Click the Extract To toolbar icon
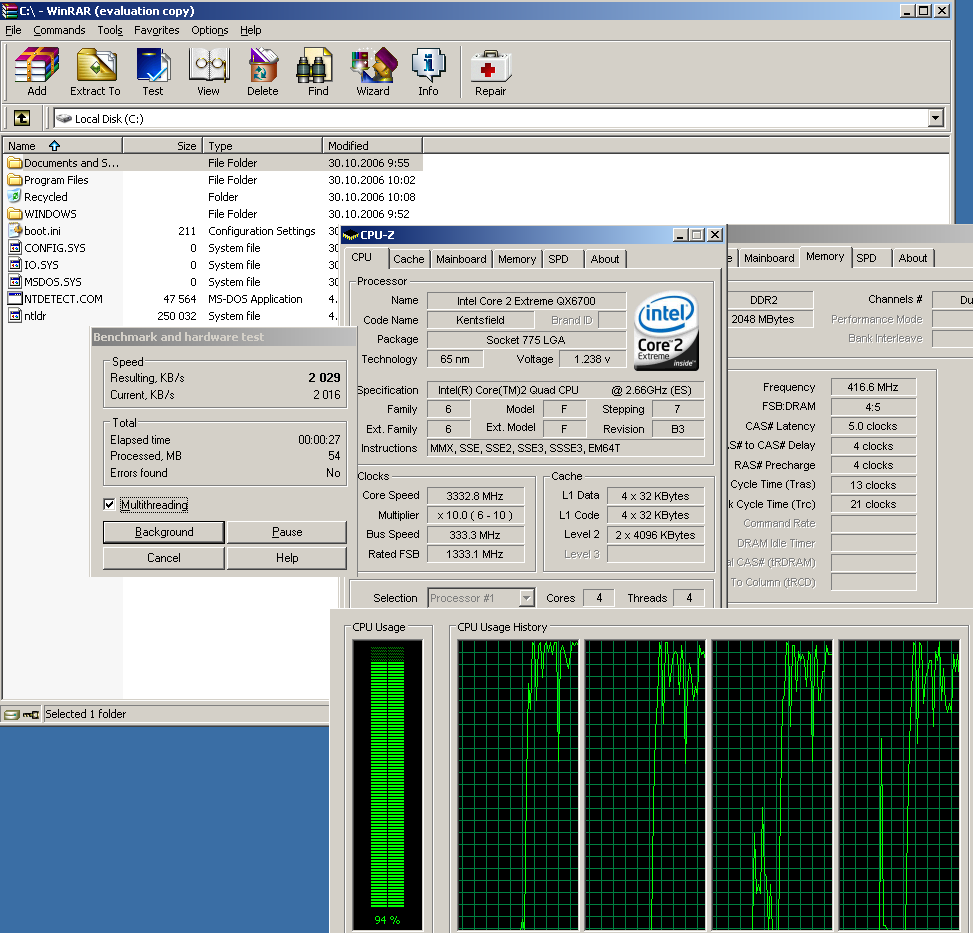The height and width of the screenshot is (933, 973). click(96, 66)
